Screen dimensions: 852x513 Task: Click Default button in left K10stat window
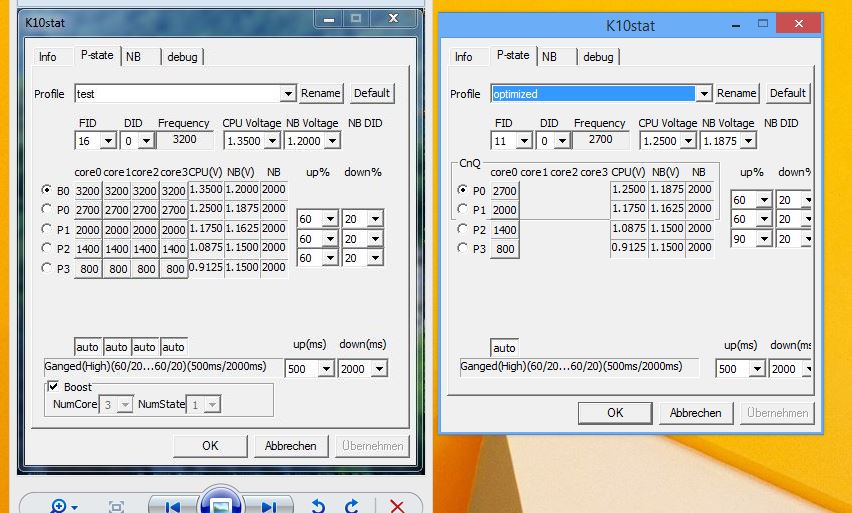372,93
